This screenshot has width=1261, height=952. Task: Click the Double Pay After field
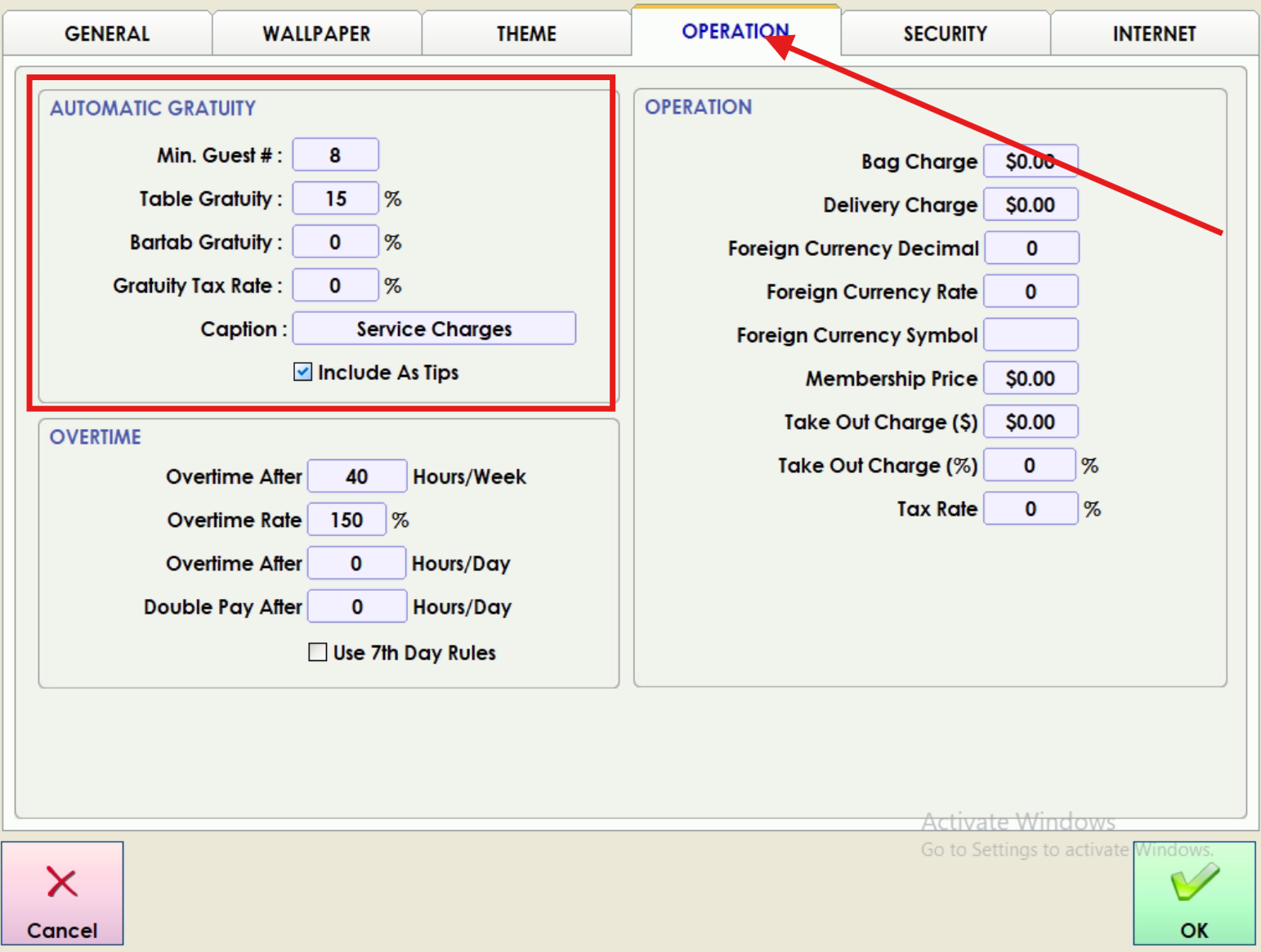point(356,606)
